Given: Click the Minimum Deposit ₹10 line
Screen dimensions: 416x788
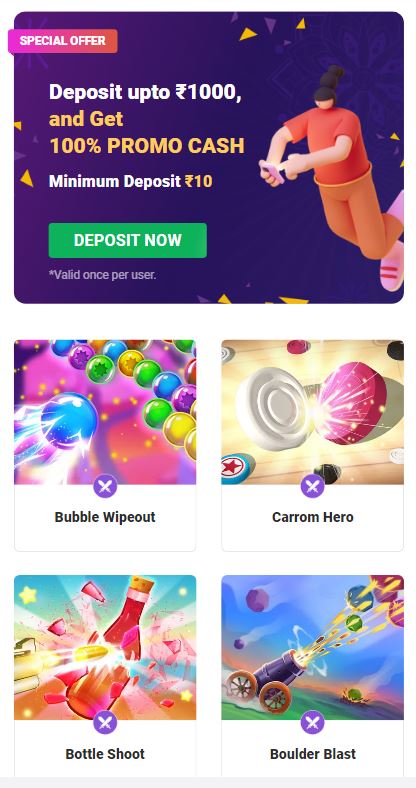Looking at the screenshot, I should 131,181.
